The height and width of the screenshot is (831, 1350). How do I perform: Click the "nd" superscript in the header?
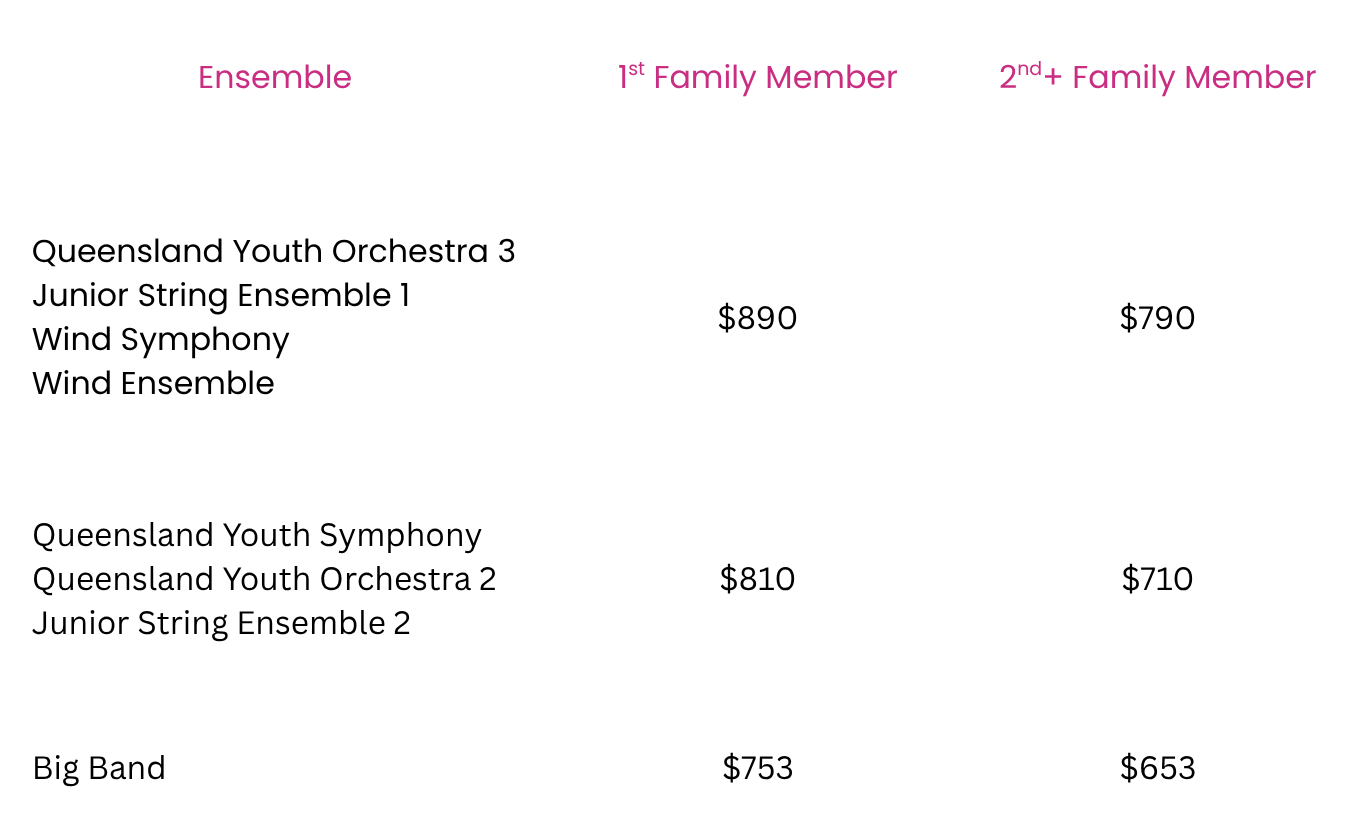tap(1030, 69)
